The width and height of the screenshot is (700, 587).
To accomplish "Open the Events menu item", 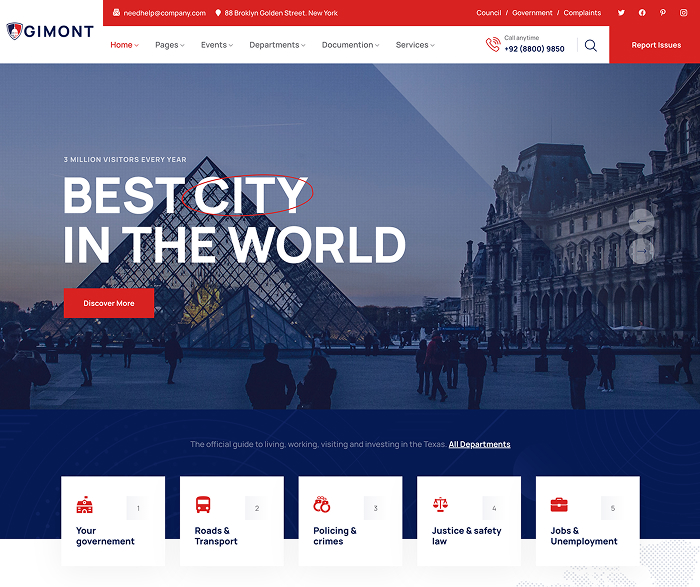I will point(214,45).
